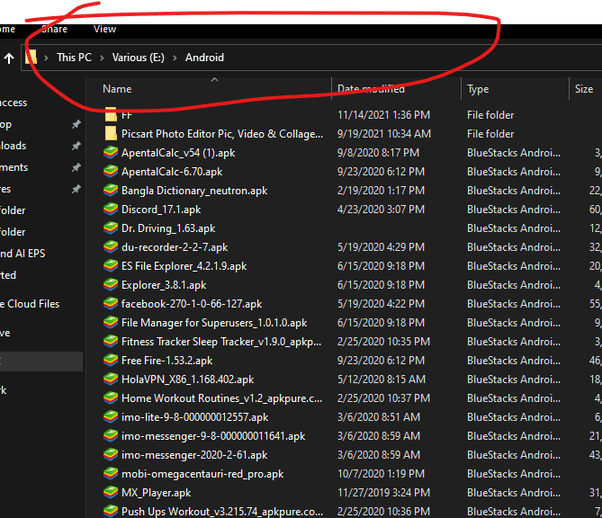The image size is (602, 518).
Task: Click date 9/19/2021 10:34 AM
Action: click(384, 134)
